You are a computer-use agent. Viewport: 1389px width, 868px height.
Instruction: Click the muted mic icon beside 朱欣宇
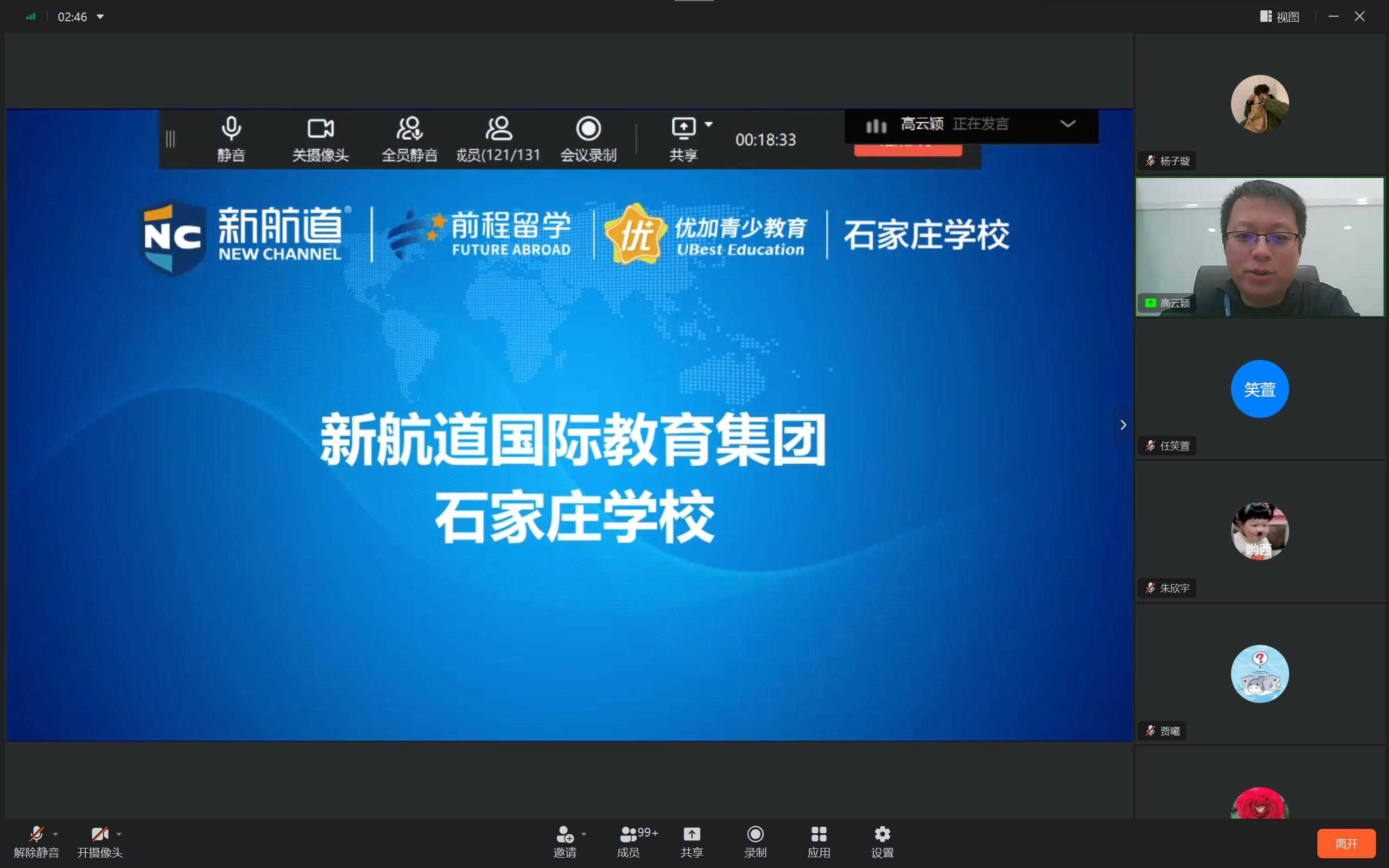point(1150,588)
